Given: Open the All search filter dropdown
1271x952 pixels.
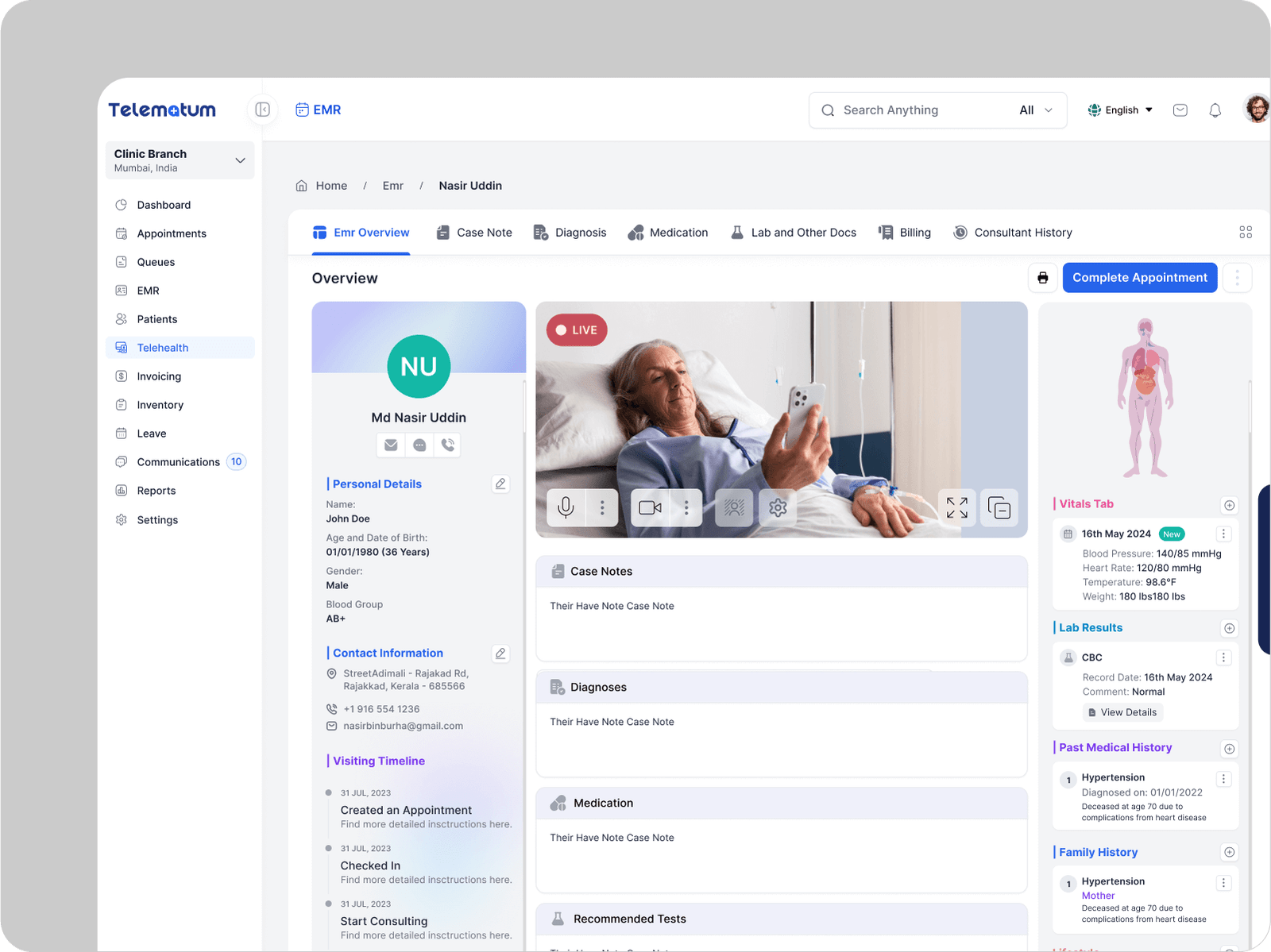Looking at the screenshot, I should [x=1036, y=110].
